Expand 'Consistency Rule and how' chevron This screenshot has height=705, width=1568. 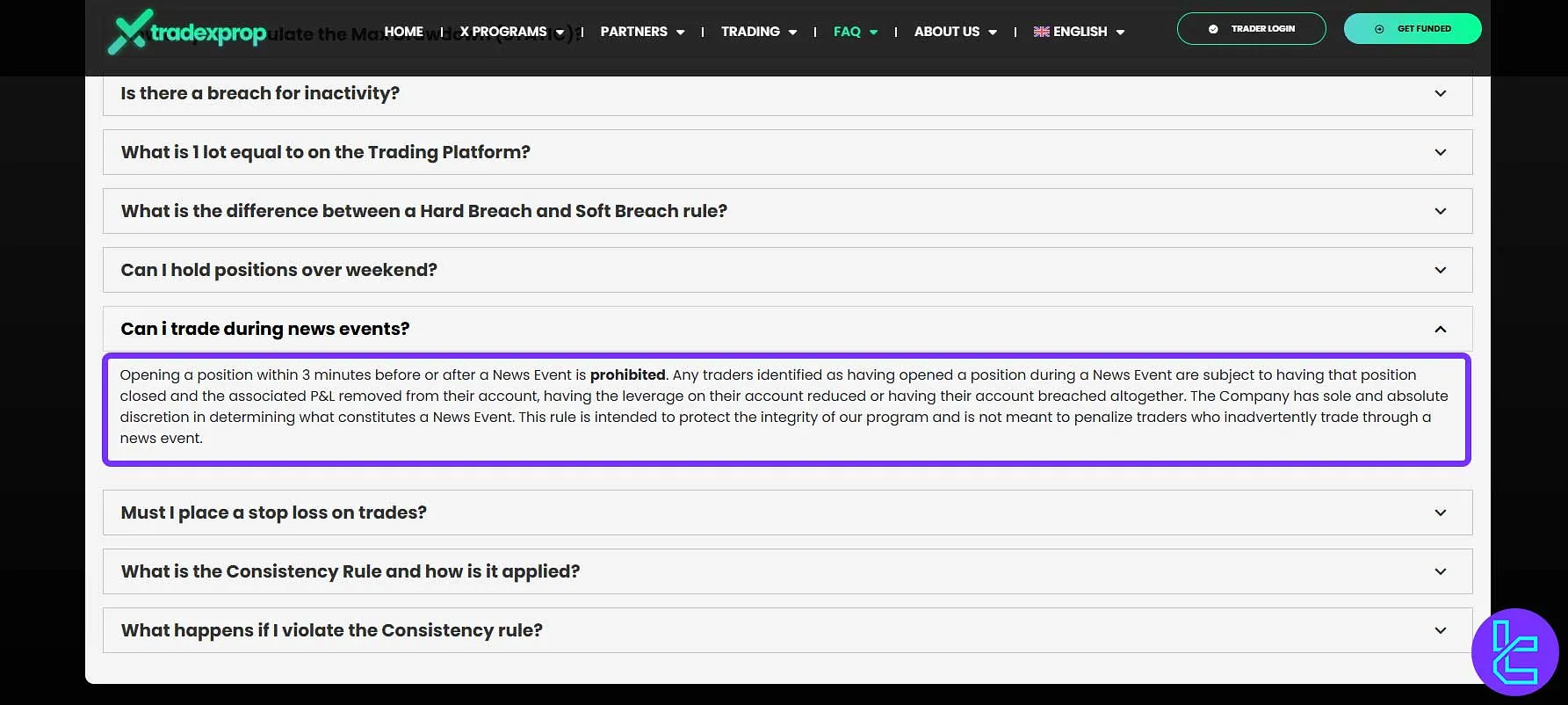click(1441, 571)
